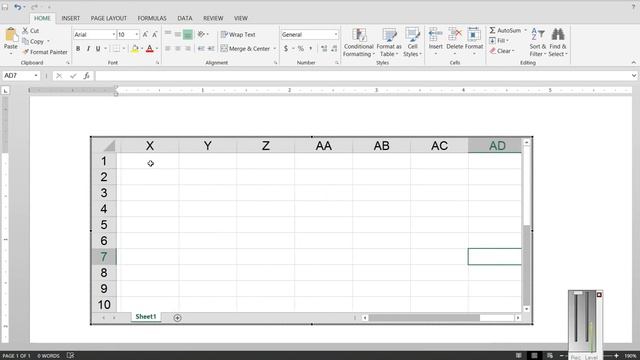This screenshot has height=360, width=640.
Task: Toggle Bold formatting
Action: tap(78, 49)
